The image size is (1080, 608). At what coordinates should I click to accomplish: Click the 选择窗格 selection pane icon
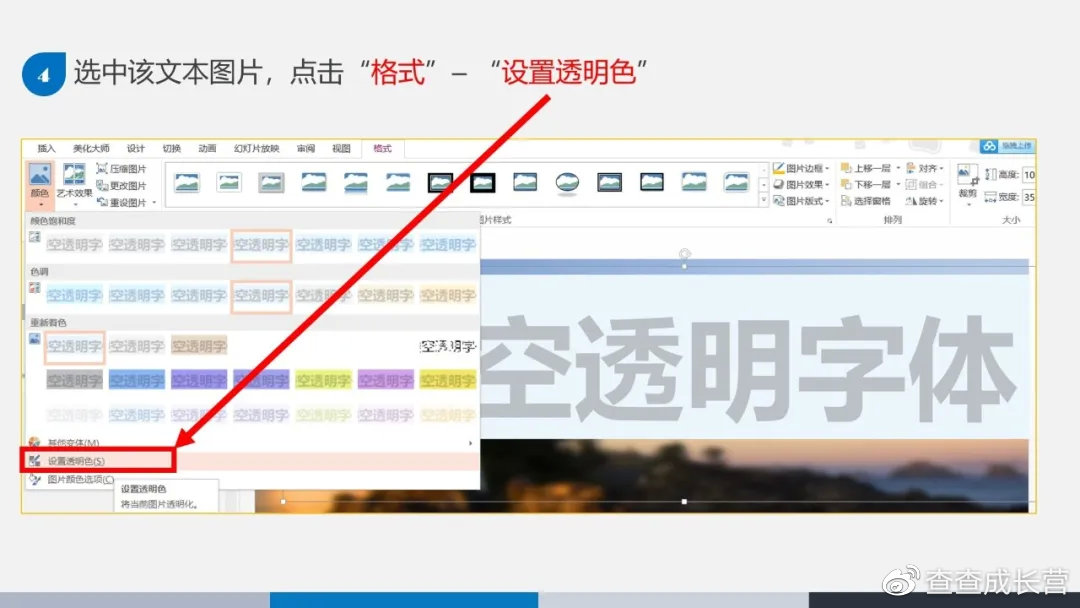[x=847, y=201]
